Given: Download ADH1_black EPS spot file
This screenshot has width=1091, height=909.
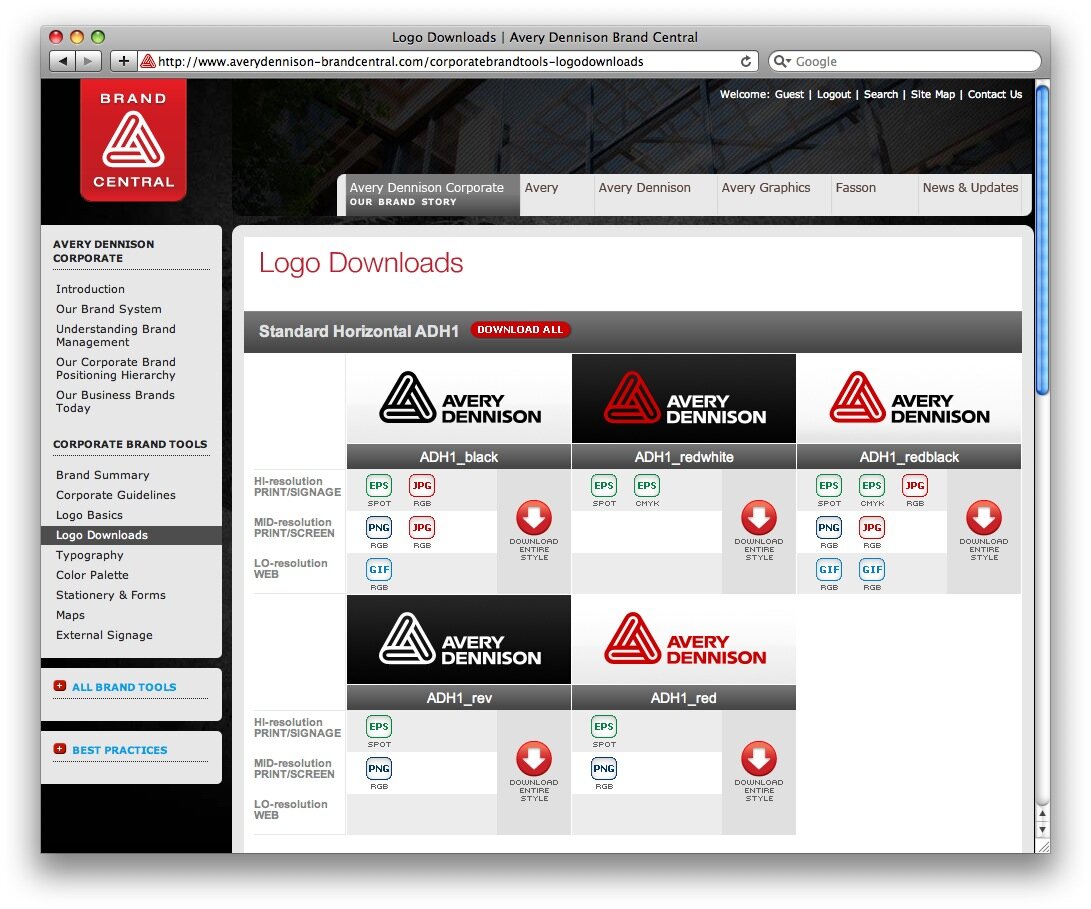Looking at the screenshot, I should coord(379,486).
